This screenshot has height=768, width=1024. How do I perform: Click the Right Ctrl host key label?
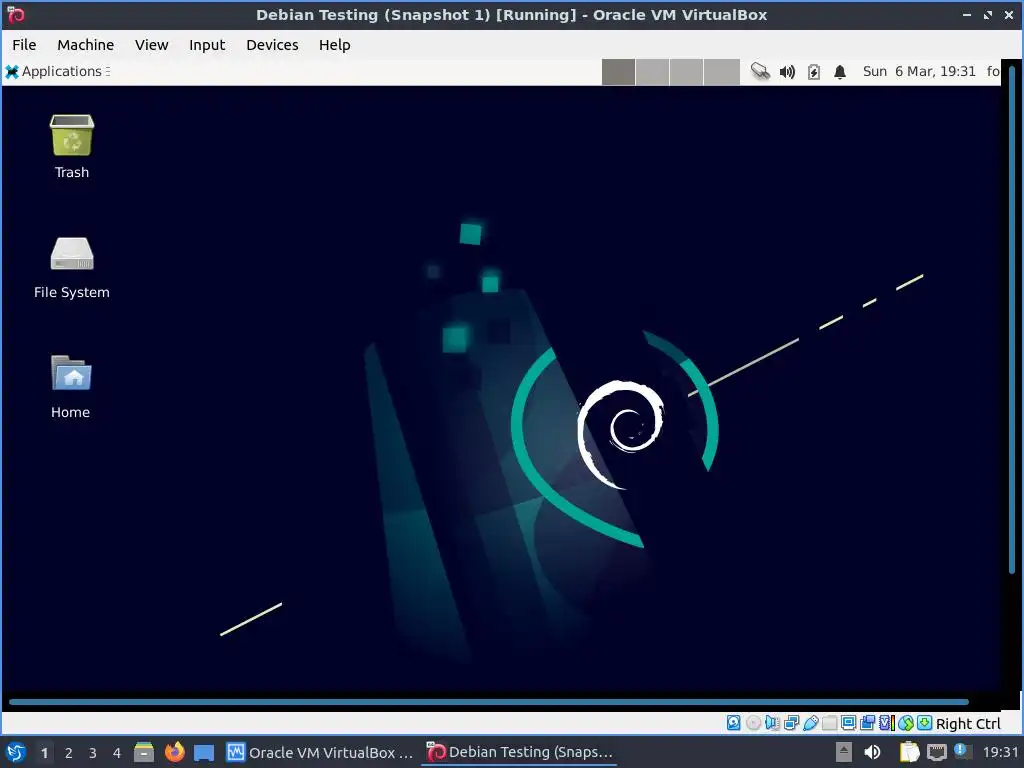[968, 724]
